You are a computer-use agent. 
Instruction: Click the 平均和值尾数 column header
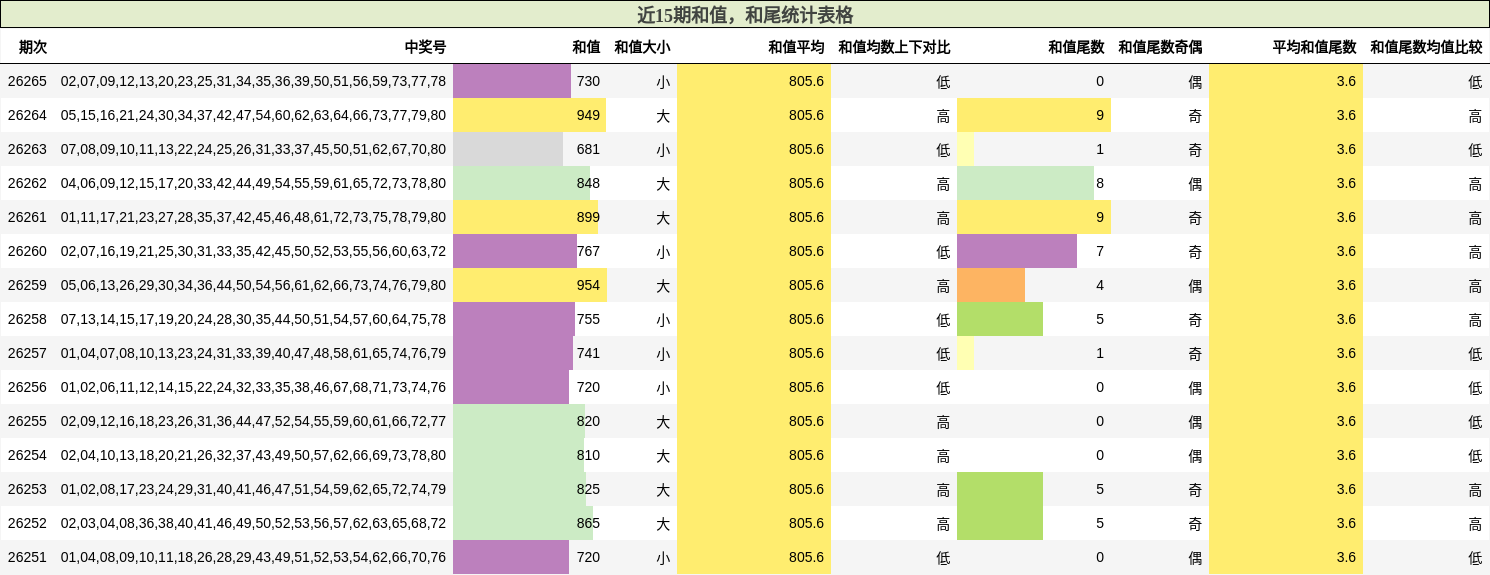[1314, 47]
